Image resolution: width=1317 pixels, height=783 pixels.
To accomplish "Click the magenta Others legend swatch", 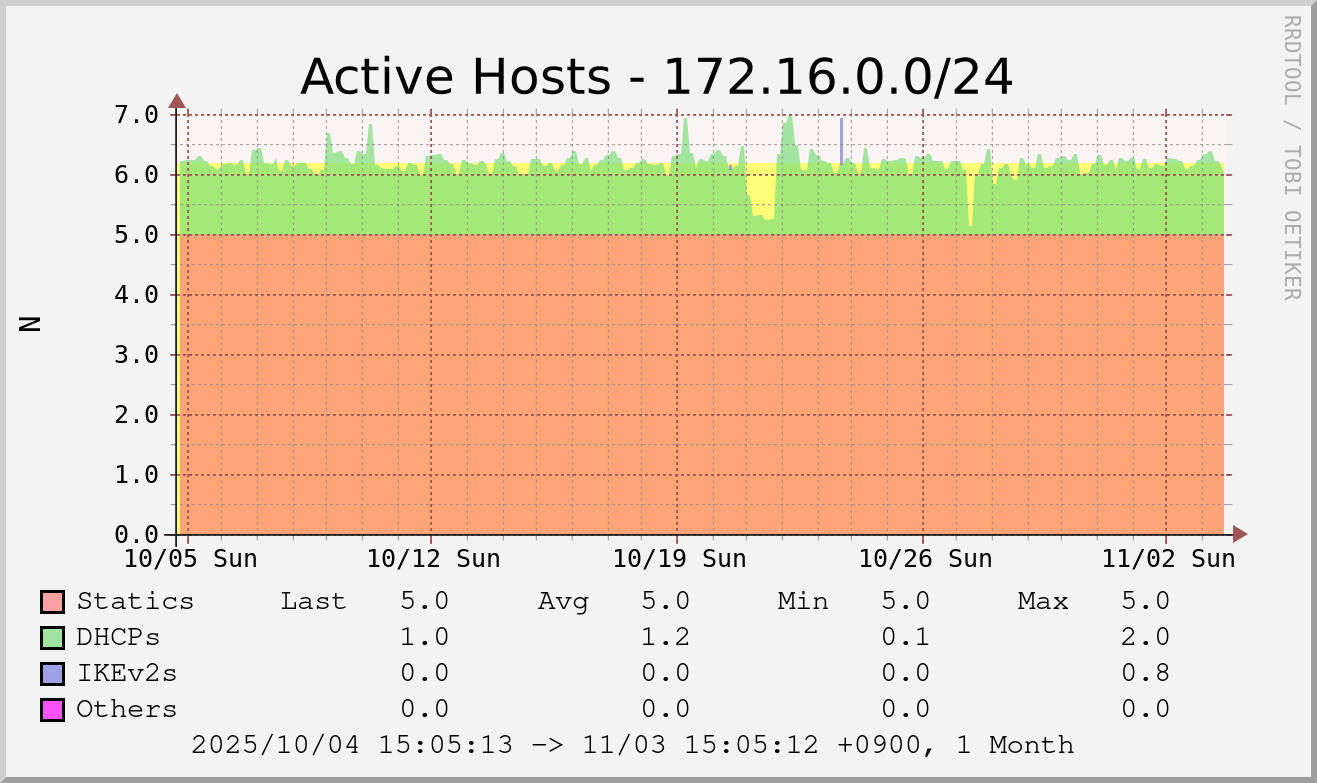I will click(52, 710).
